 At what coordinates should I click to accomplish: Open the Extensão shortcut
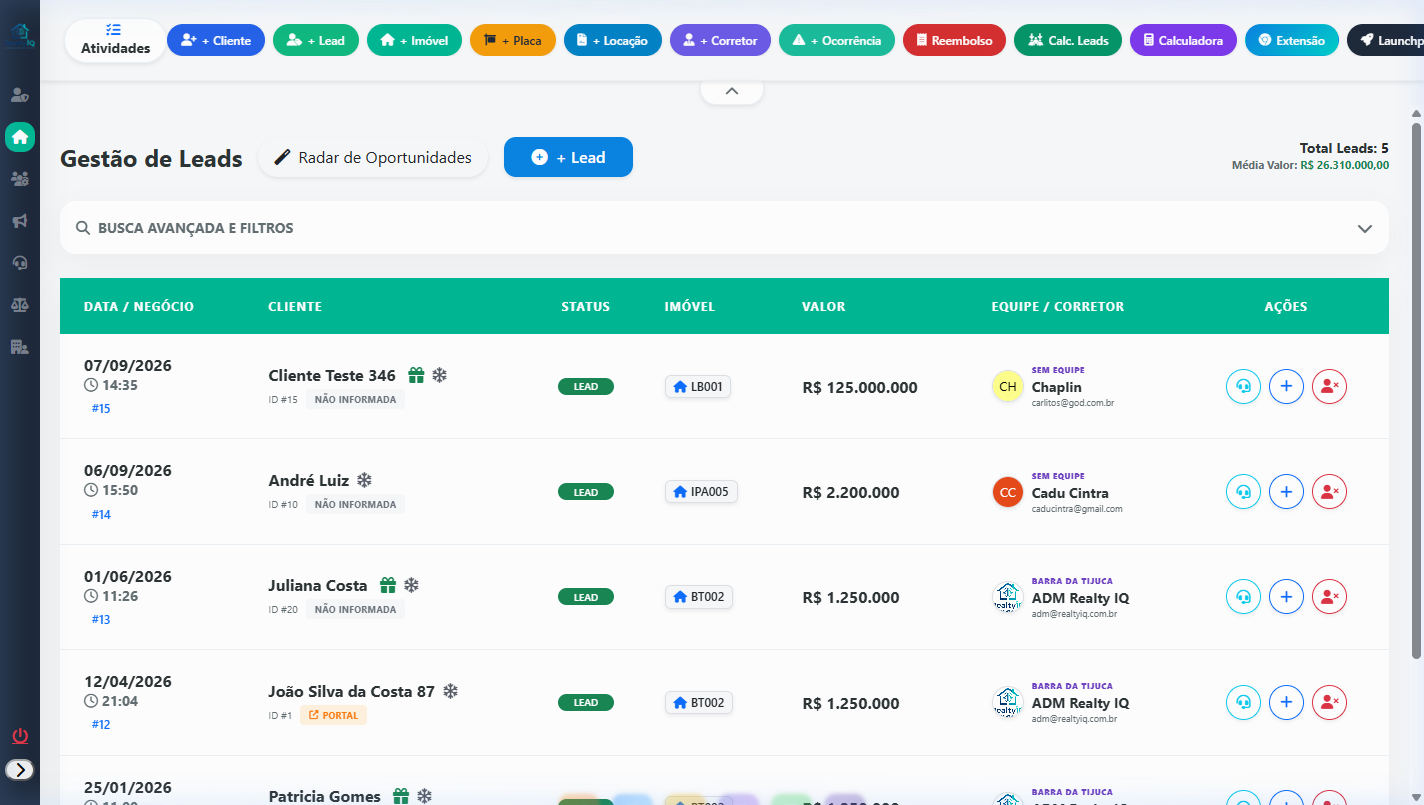coord(1292,41)
